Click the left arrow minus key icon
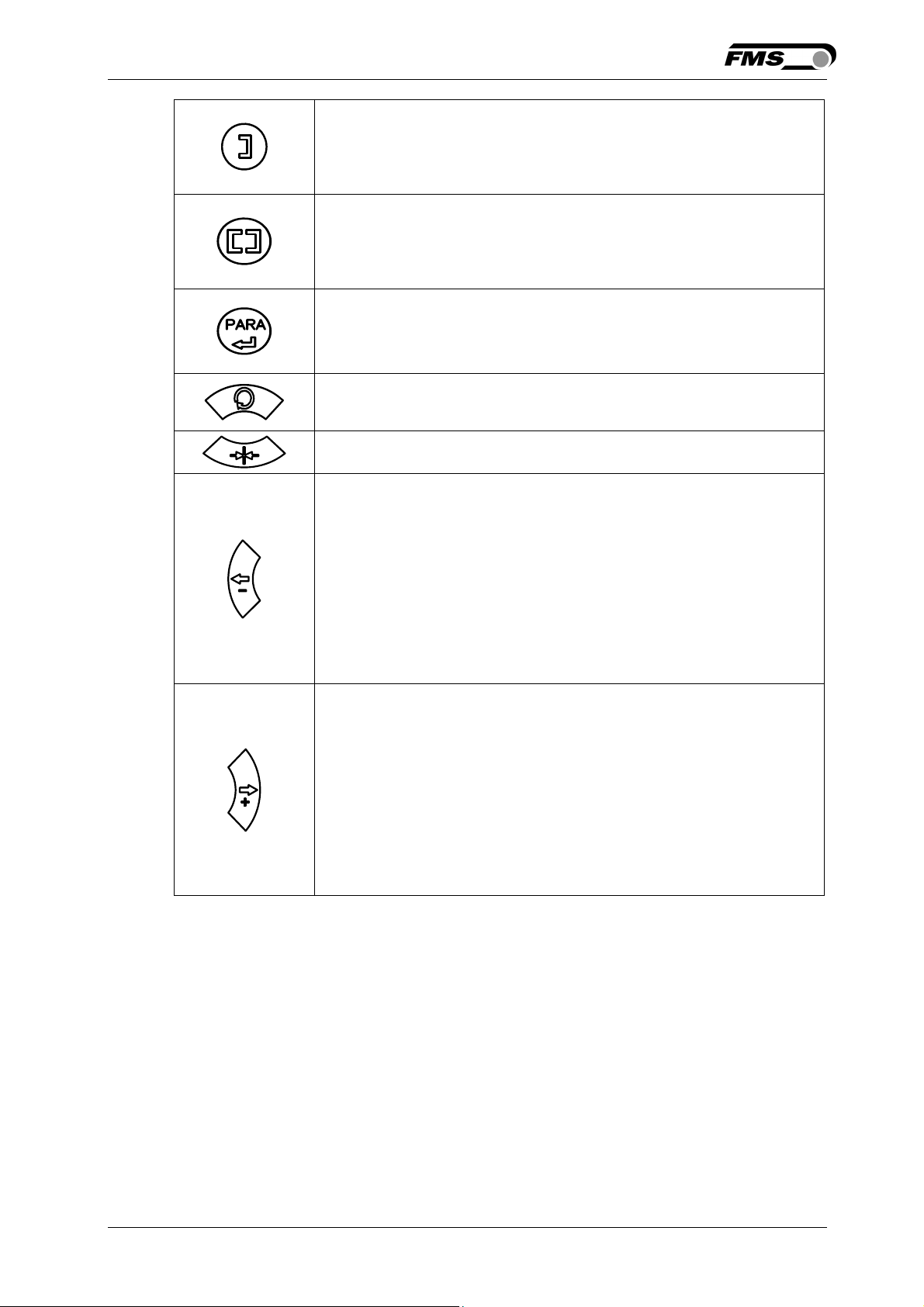This screenshot has height=1307, width=924. tap(244, 579)
